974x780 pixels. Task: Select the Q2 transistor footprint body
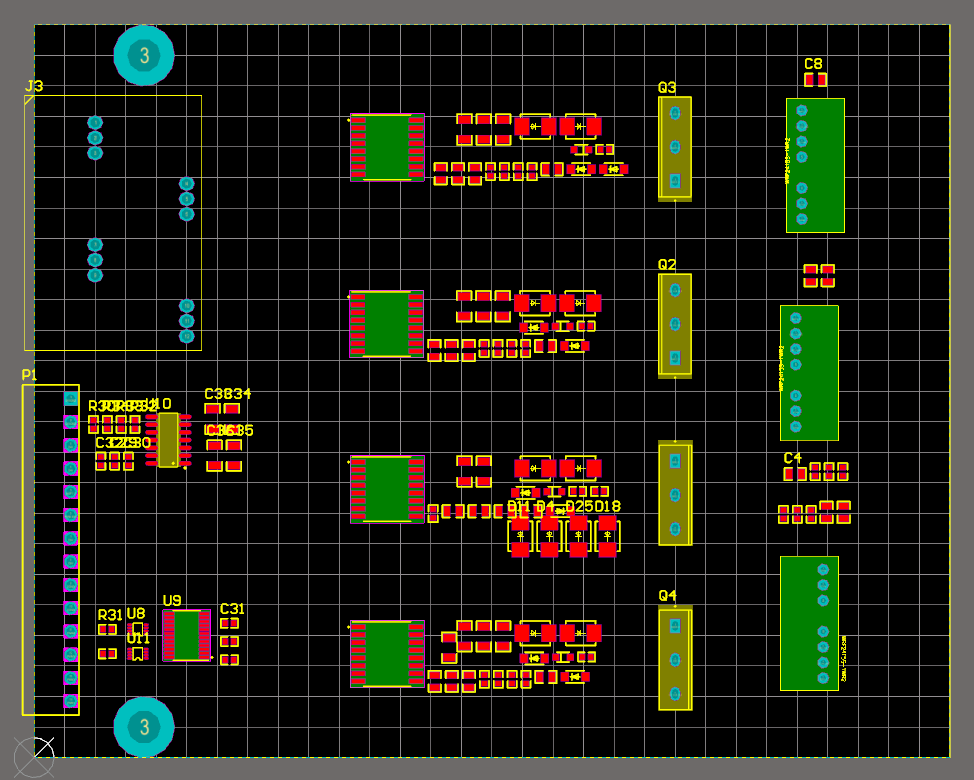(675, 325)
